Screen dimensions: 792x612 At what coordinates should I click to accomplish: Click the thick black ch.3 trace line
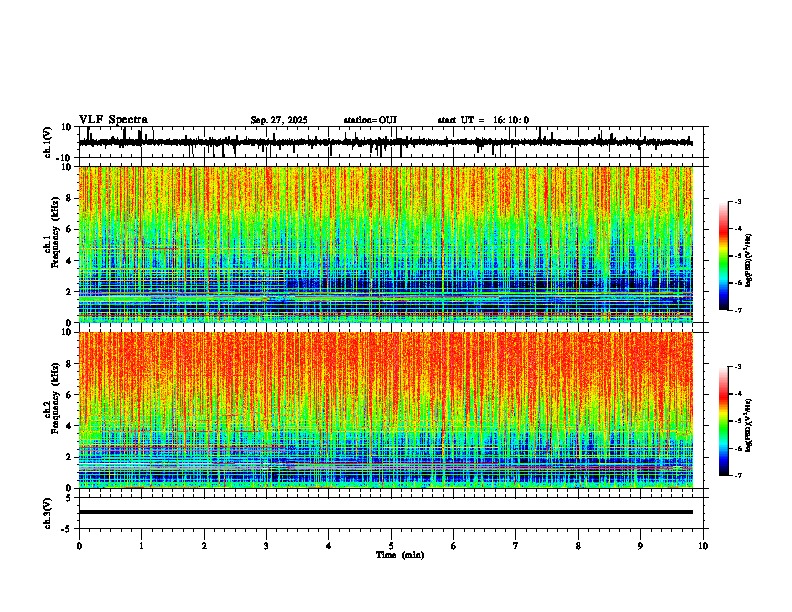[385, 512]
